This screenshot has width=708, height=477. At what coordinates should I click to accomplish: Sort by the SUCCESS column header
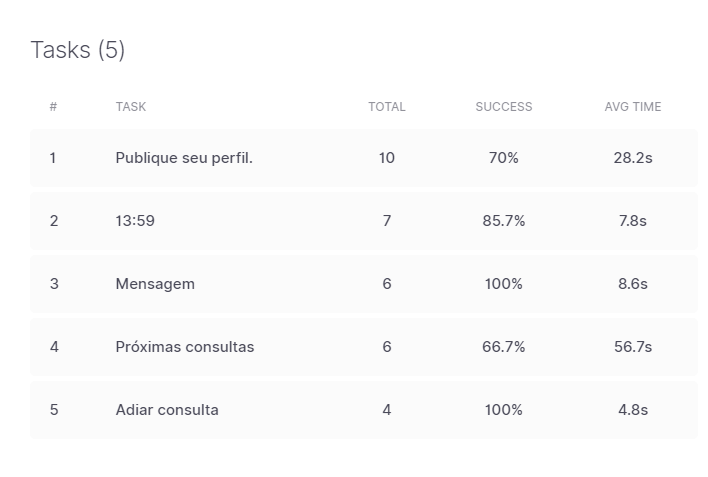click(504, 107)
